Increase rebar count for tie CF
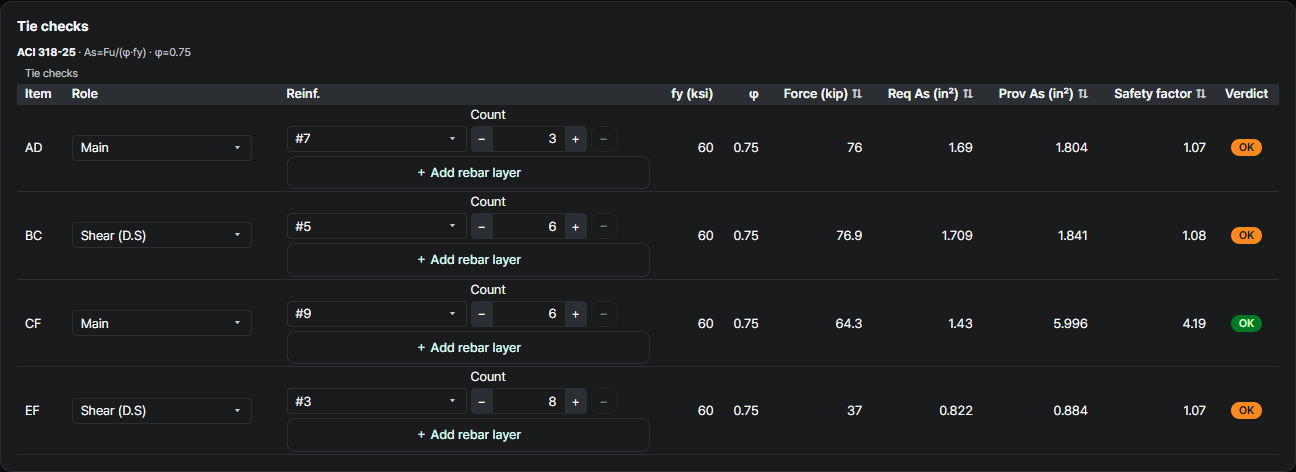This screenshot has width=1296, height=472. pyautogui.click(x=575, y=314)
